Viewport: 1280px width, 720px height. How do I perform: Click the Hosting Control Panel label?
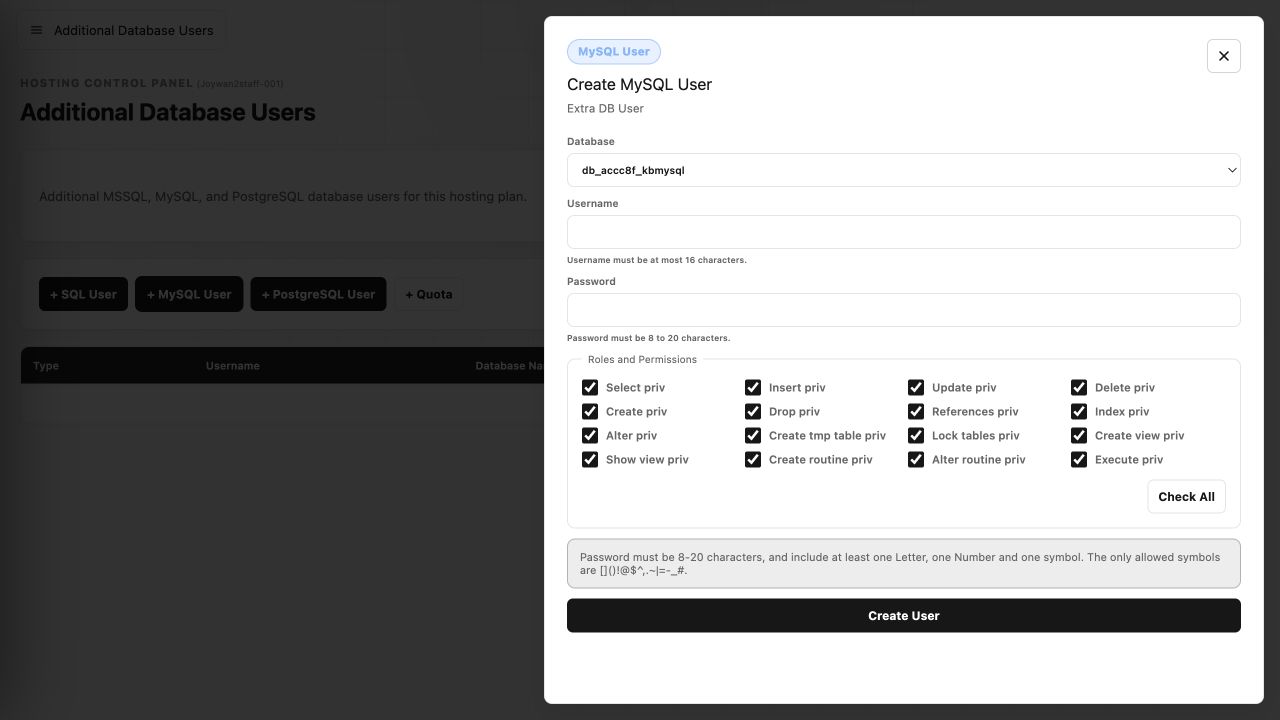tap(106, 83)
